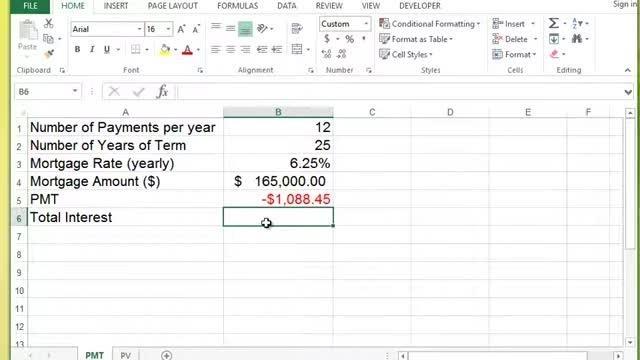Click the Merge & Center icon
This screenshot has width=640, height=360.
tap(297, 49)
